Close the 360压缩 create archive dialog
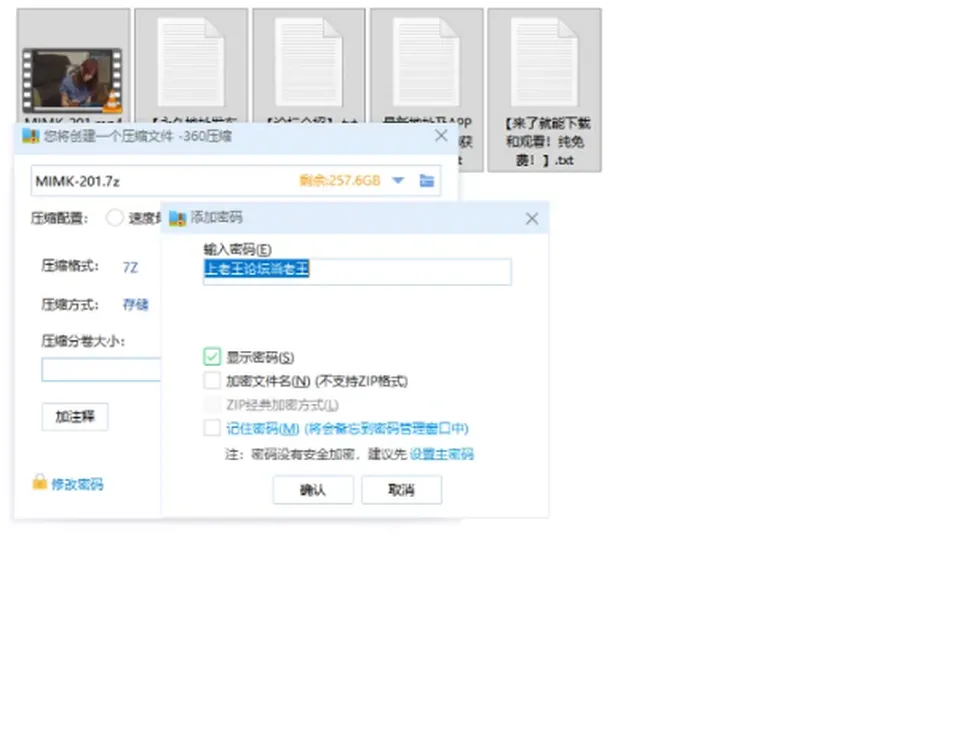 click(441, 136)
